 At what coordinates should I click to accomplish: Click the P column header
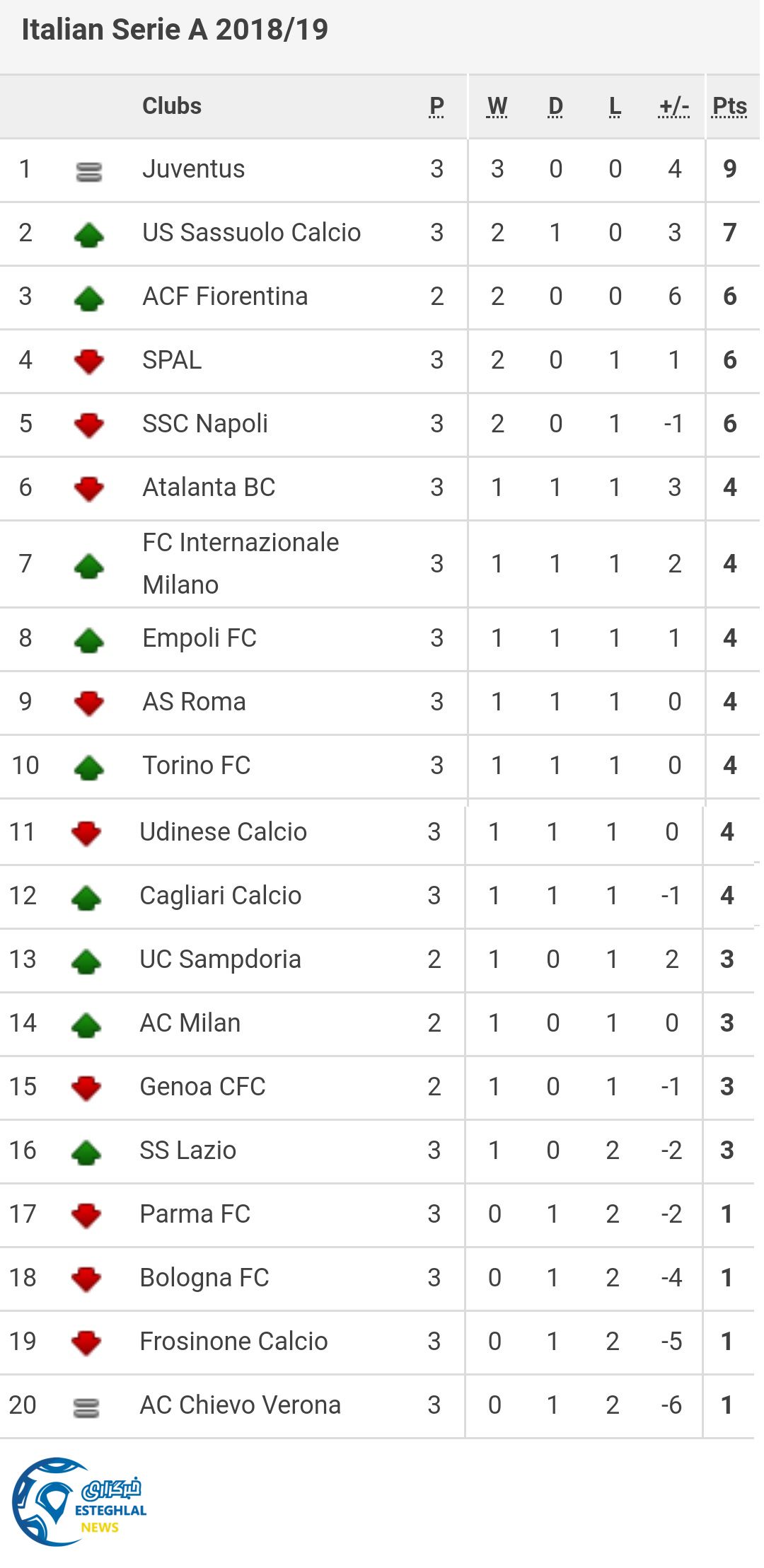tap(436, 106)
